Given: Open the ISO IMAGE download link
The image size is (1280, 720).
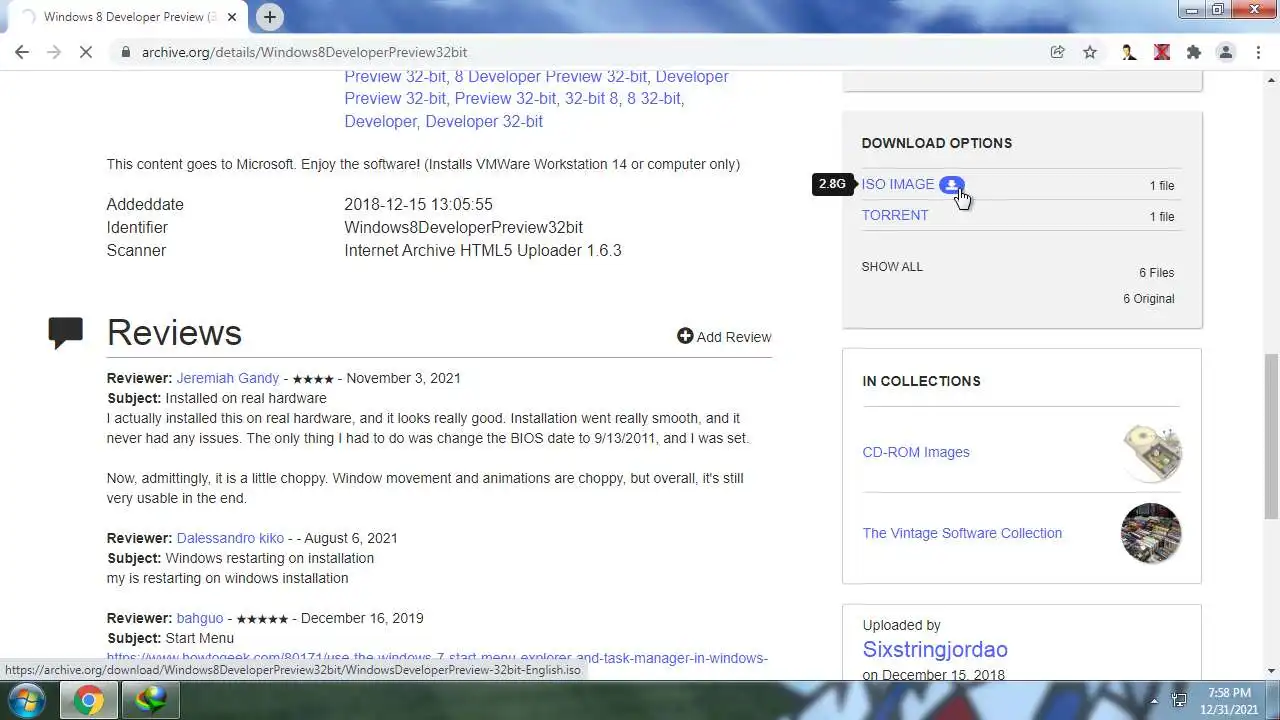Looking at the screenshot, I should (x=898, y=184).
